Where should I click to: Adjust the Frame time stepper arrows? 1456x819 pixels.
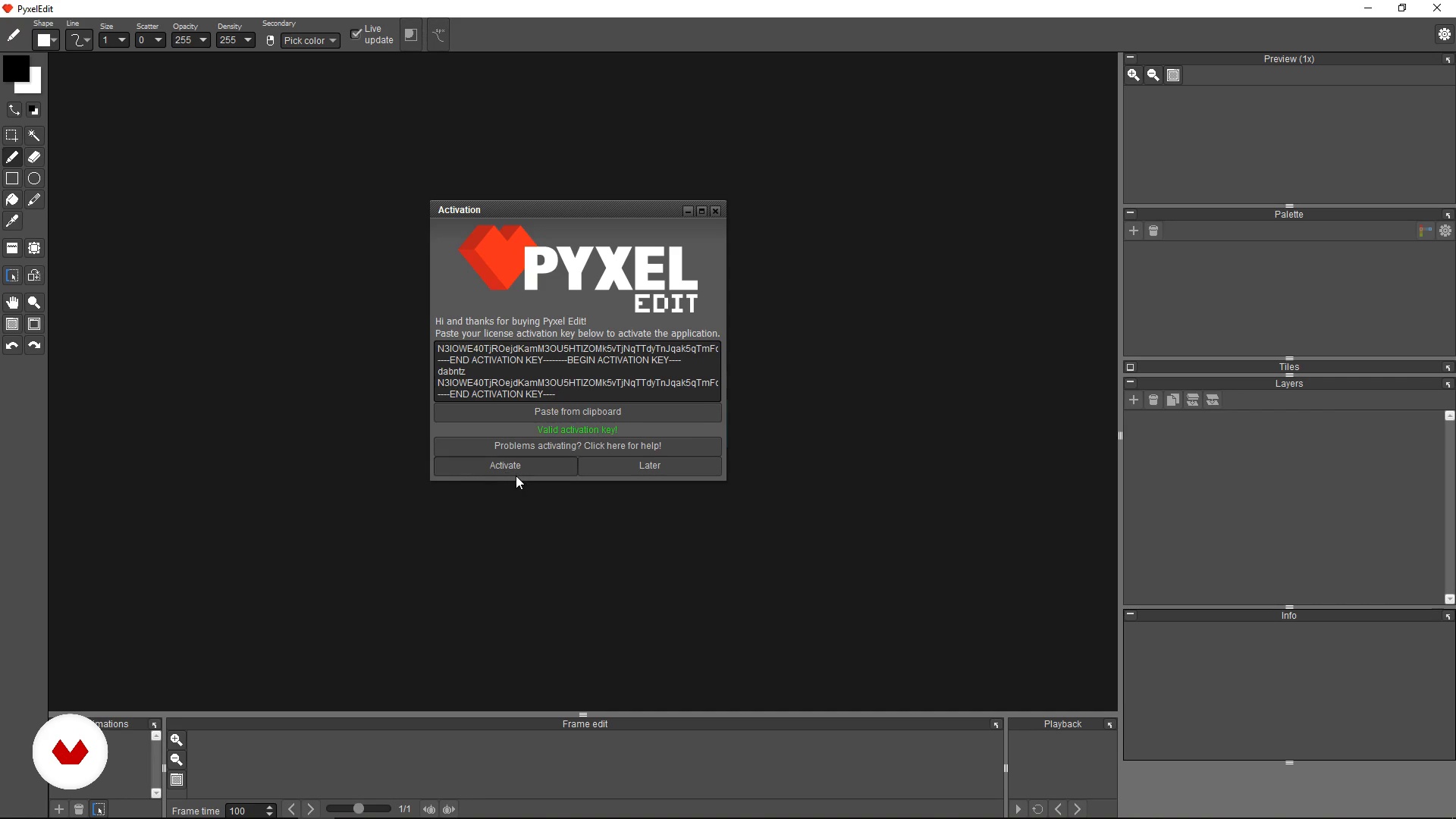(x=269, y=811)
